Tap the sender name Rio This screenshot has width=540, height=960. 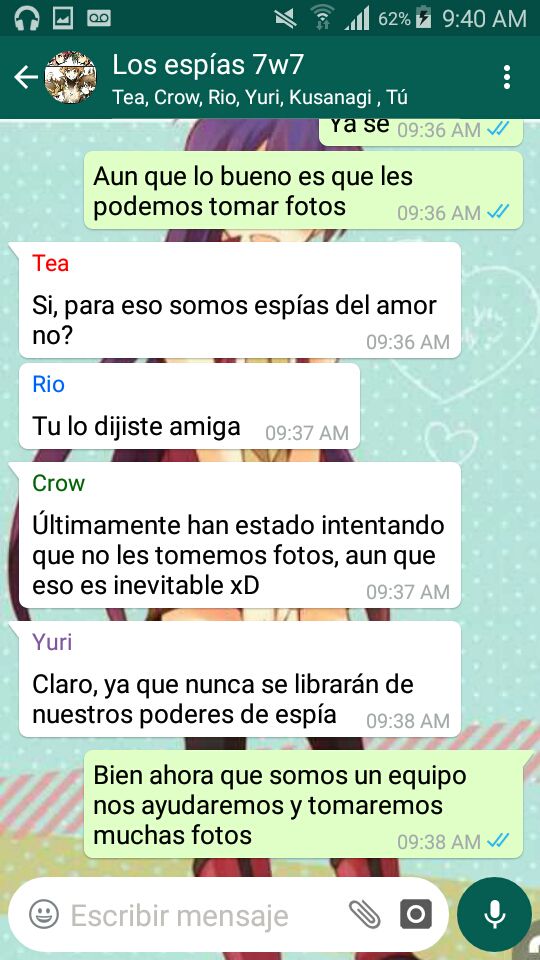48,384
